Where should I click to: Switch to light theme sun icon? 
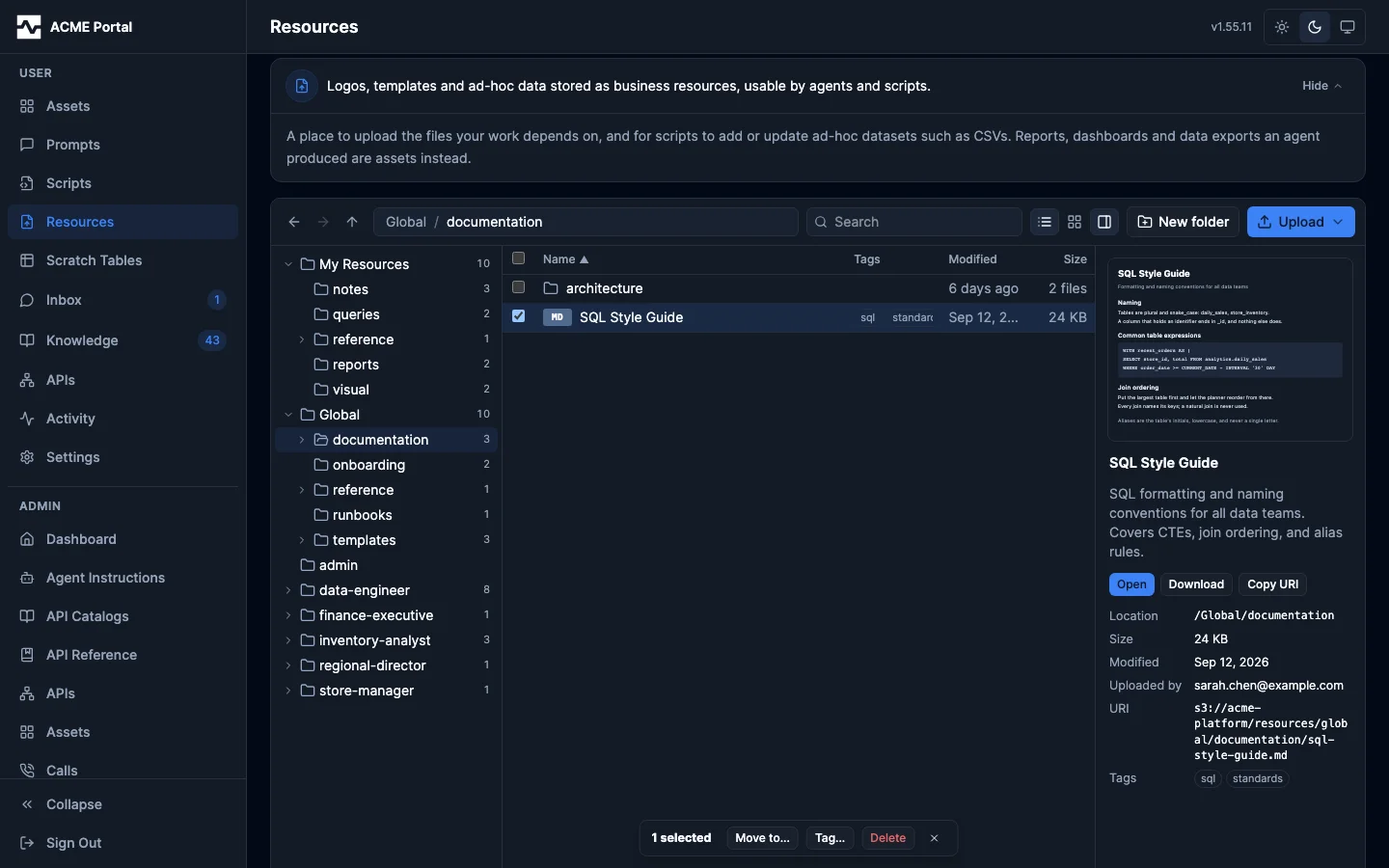click(1282, 27)
